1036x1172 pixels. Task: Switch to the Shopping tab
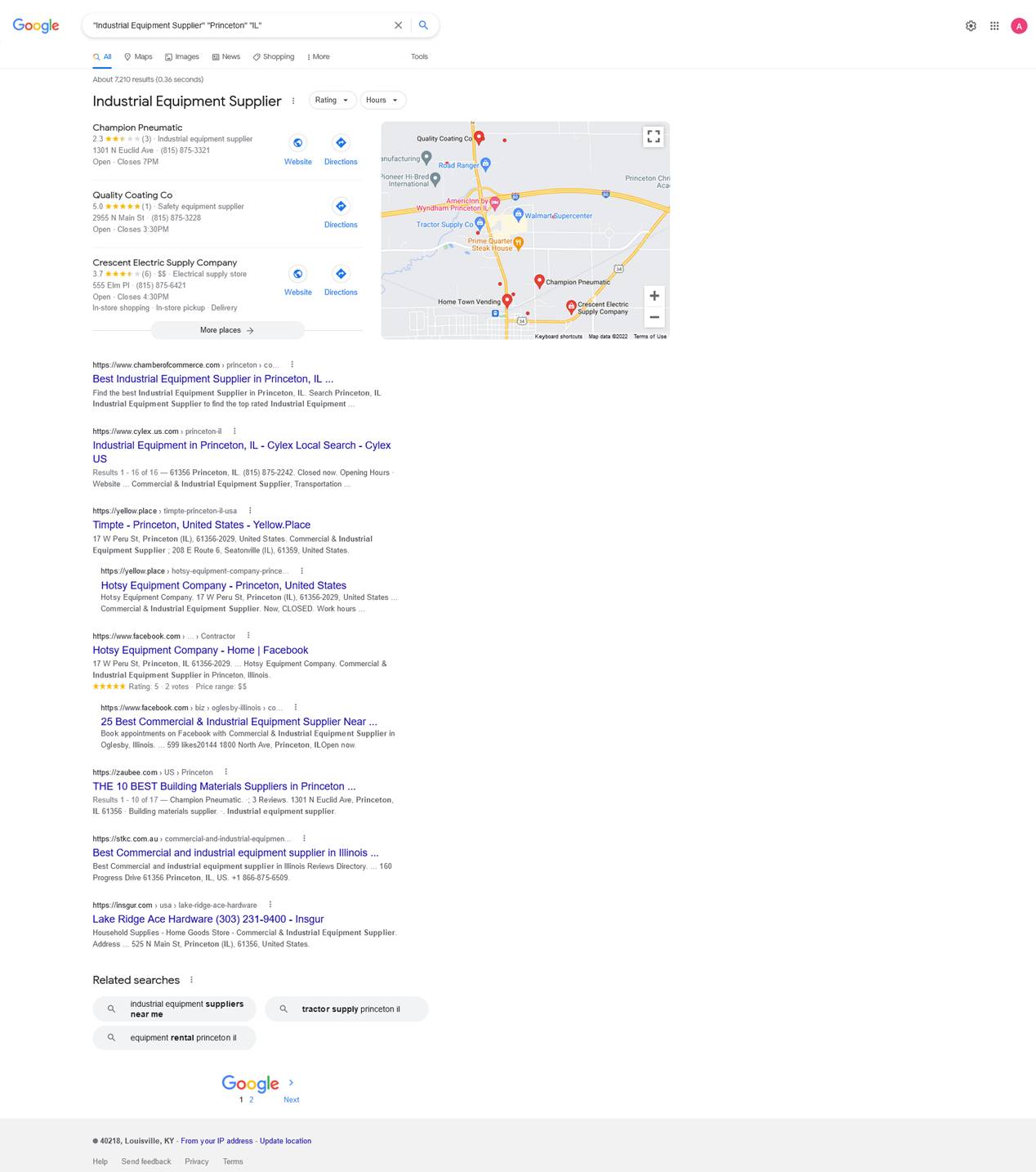click(x=274, y=57)
